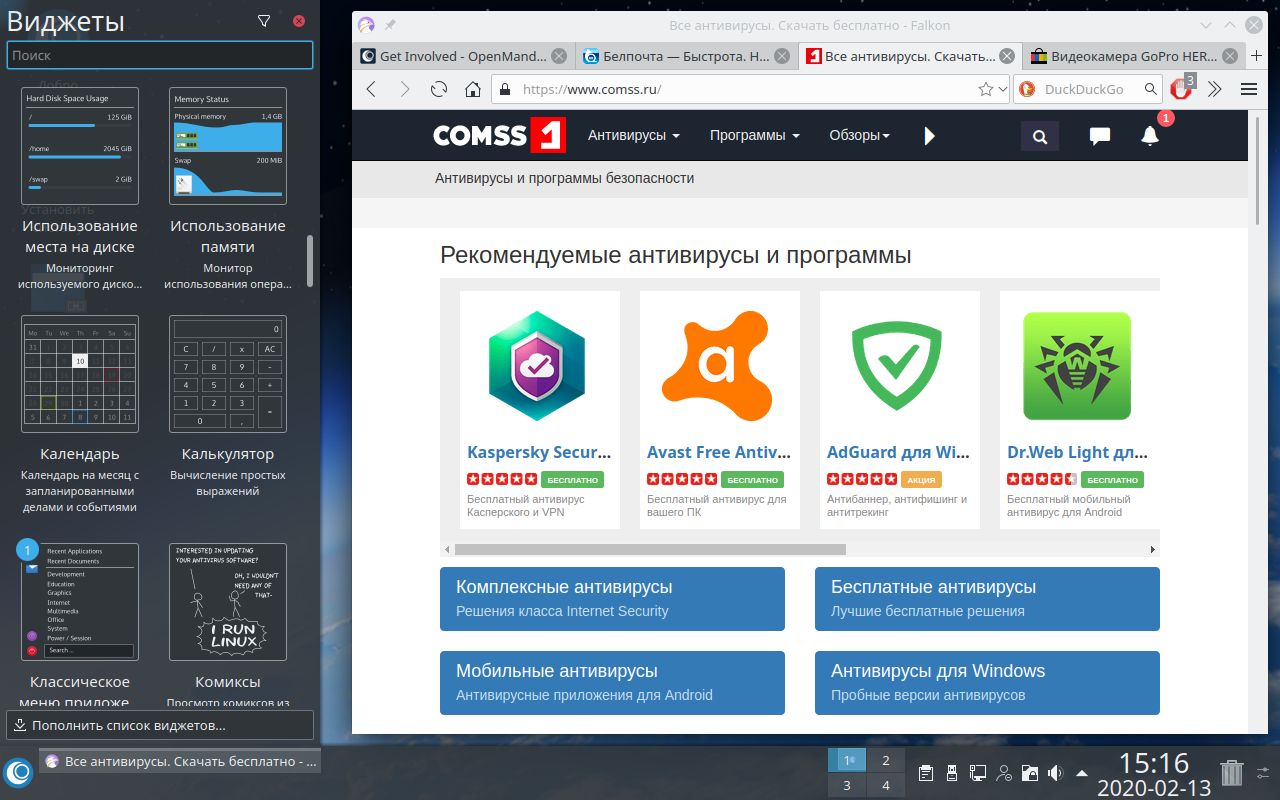Image resolution: width=1280 pixels, height=800 pixels.
Task: Click the web page vertical scrollbar
Action: (1258, 170)
